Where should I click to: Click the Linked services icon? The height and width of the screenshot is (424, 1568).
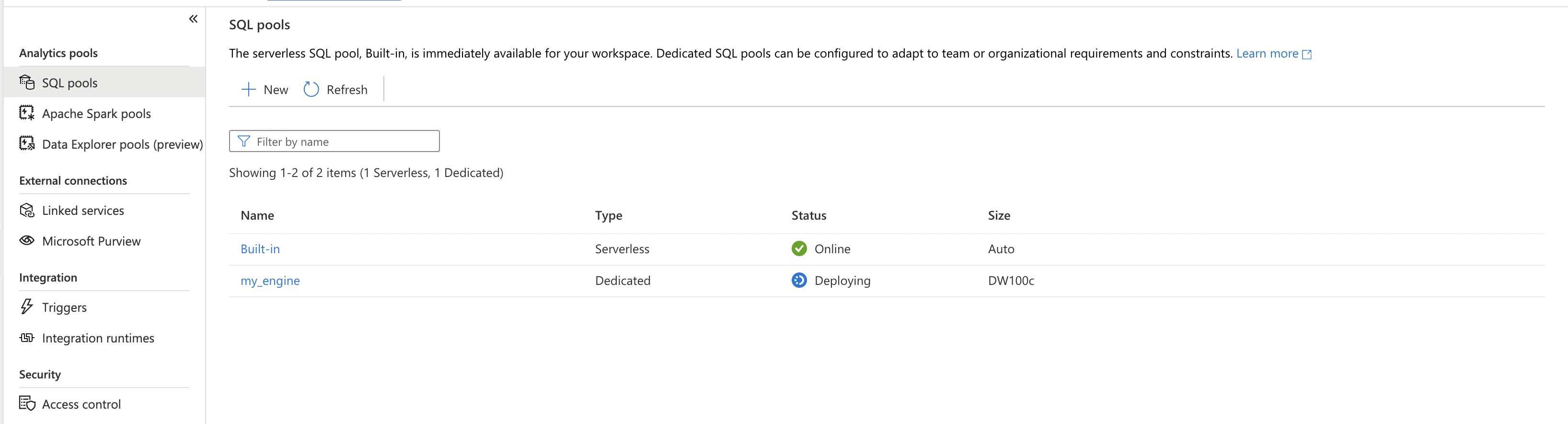pyautogui.click(x=27, y=210)
